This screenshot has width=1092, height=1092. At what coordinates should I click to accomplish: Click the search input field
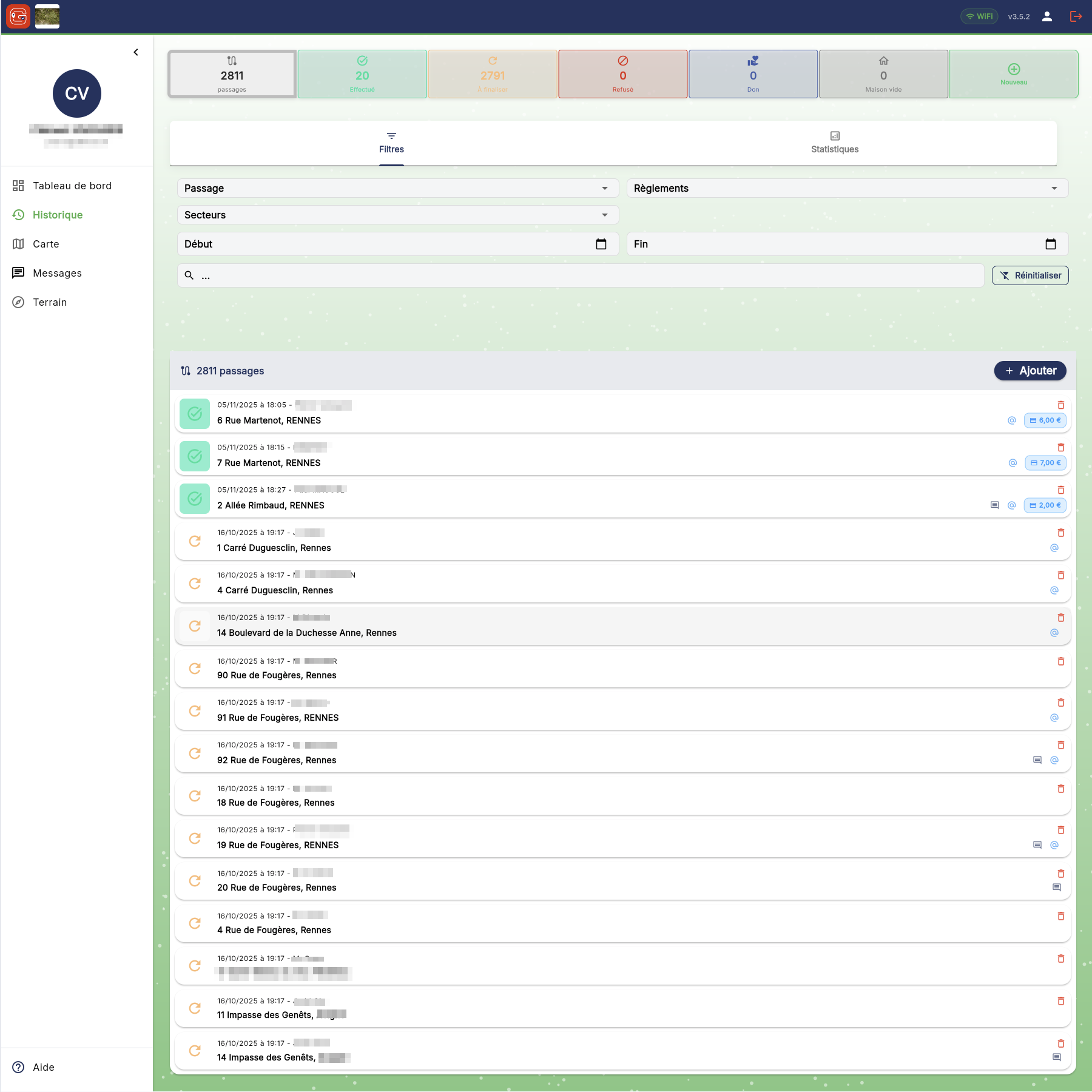tap(582, 275)
